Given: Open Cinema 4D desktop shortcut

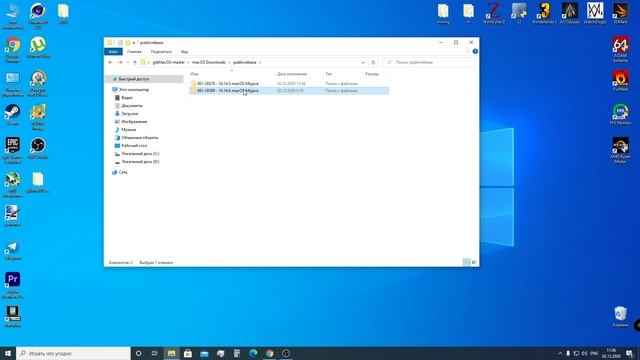Looking at the screenshot, I should 38,16.
